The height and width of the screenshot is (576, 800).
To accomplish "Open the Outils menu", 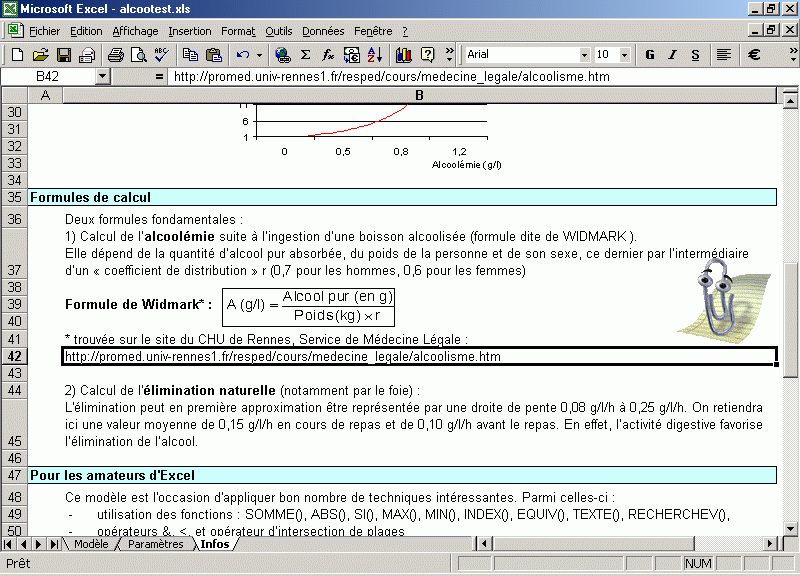I will [279, 31].
